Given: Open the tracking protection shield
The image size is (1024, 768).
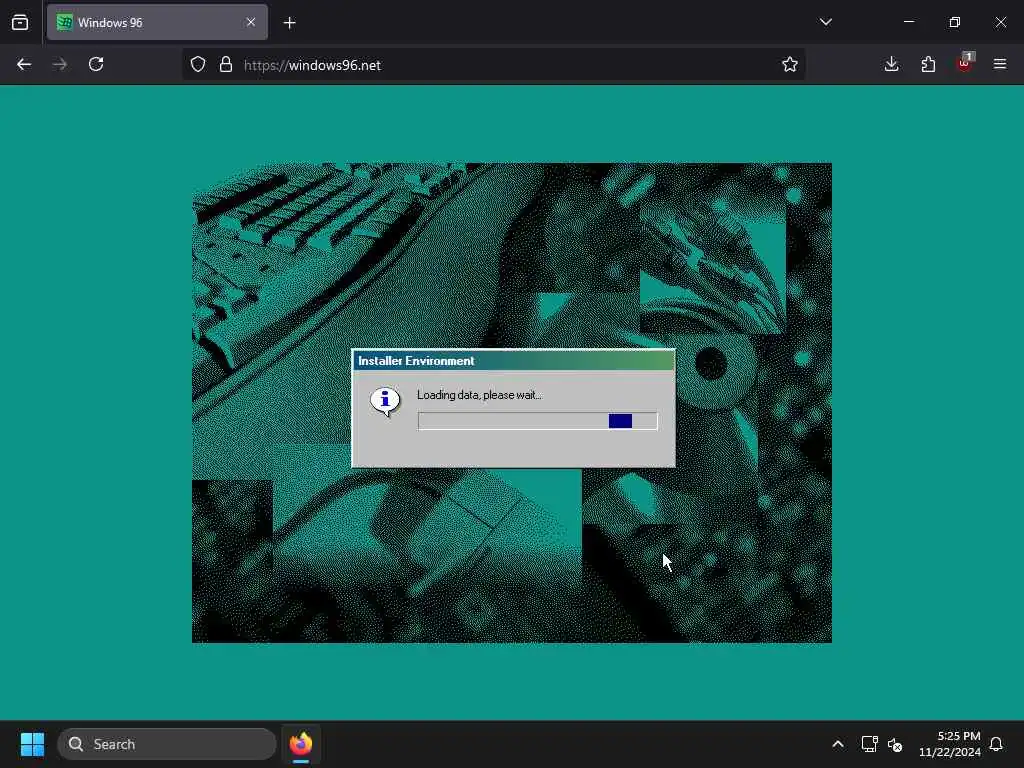Looking at the screenshot, I should pos(198,64).
